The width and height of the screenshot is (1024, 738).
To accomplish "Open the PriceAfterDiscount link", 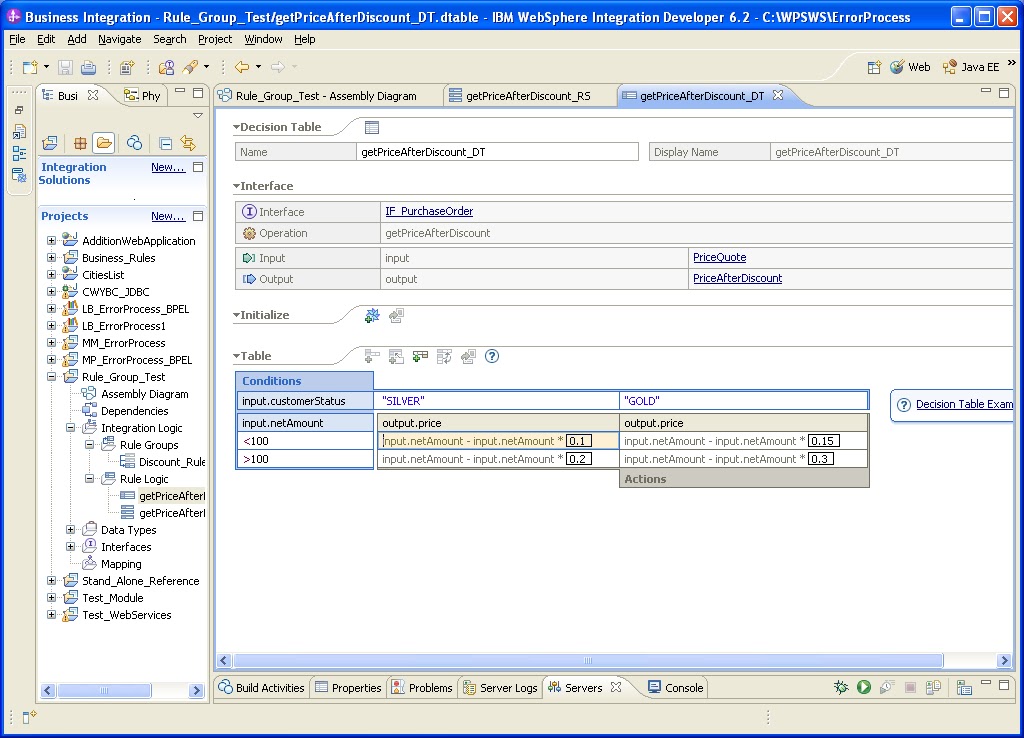I will [x=737, y=278].
